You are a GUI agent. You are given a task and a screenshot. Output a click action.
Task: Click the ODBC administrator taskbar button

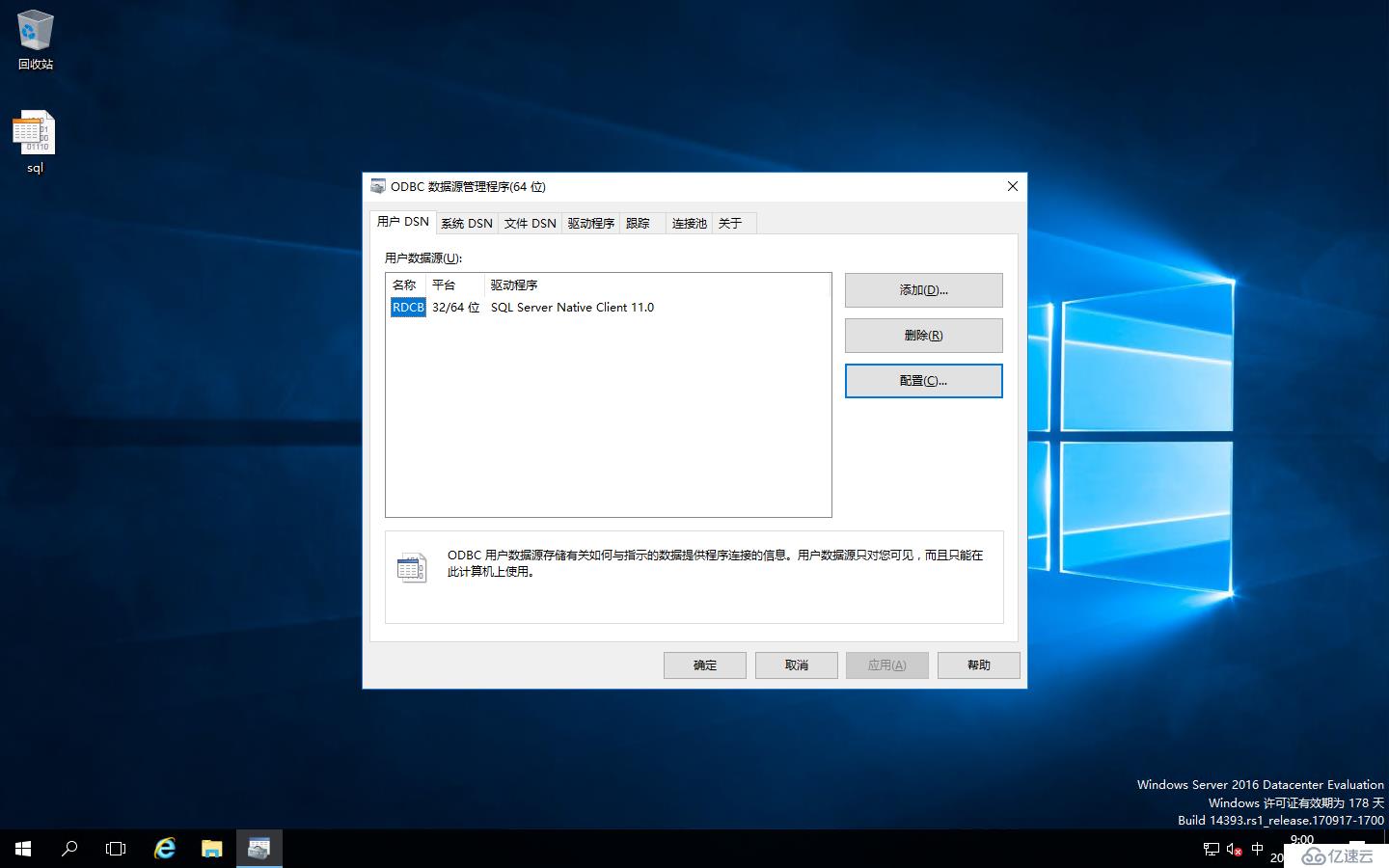(259, 849)
